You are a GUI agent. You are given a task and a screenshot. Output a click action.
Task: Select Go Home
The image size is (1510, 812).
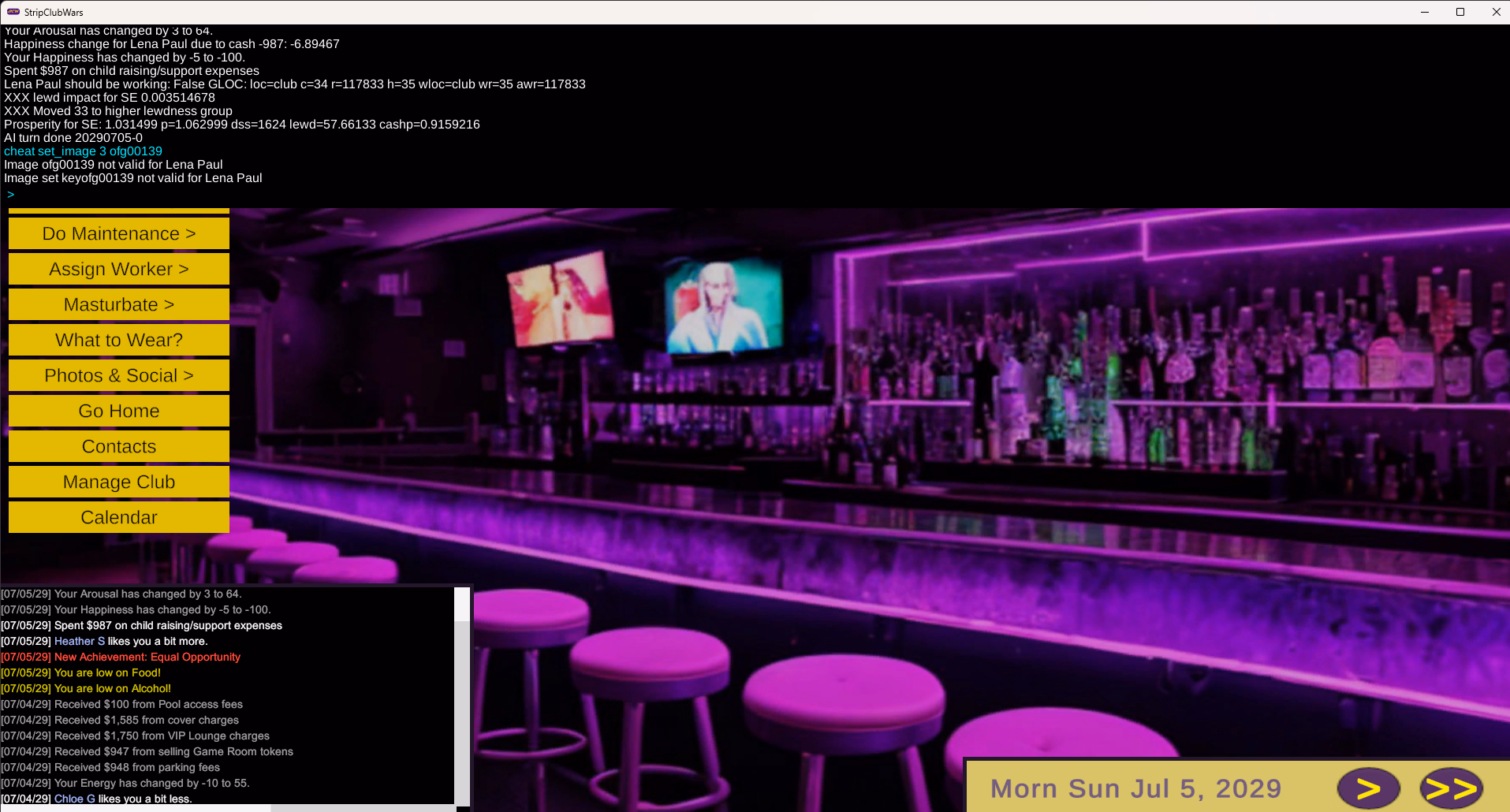coord(119,411)
